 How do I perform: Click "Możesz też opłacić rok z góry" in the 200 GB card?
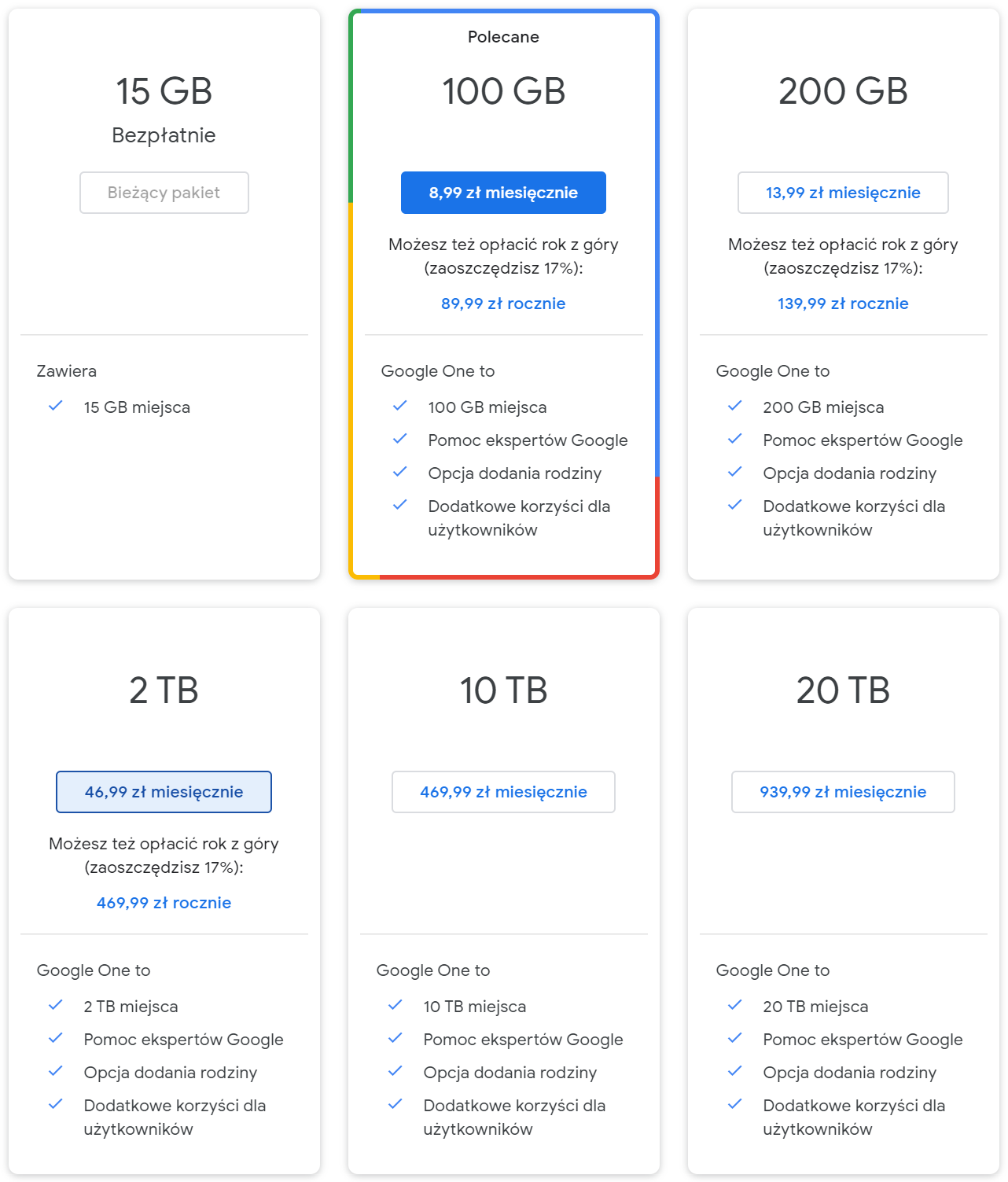(843, 245)
